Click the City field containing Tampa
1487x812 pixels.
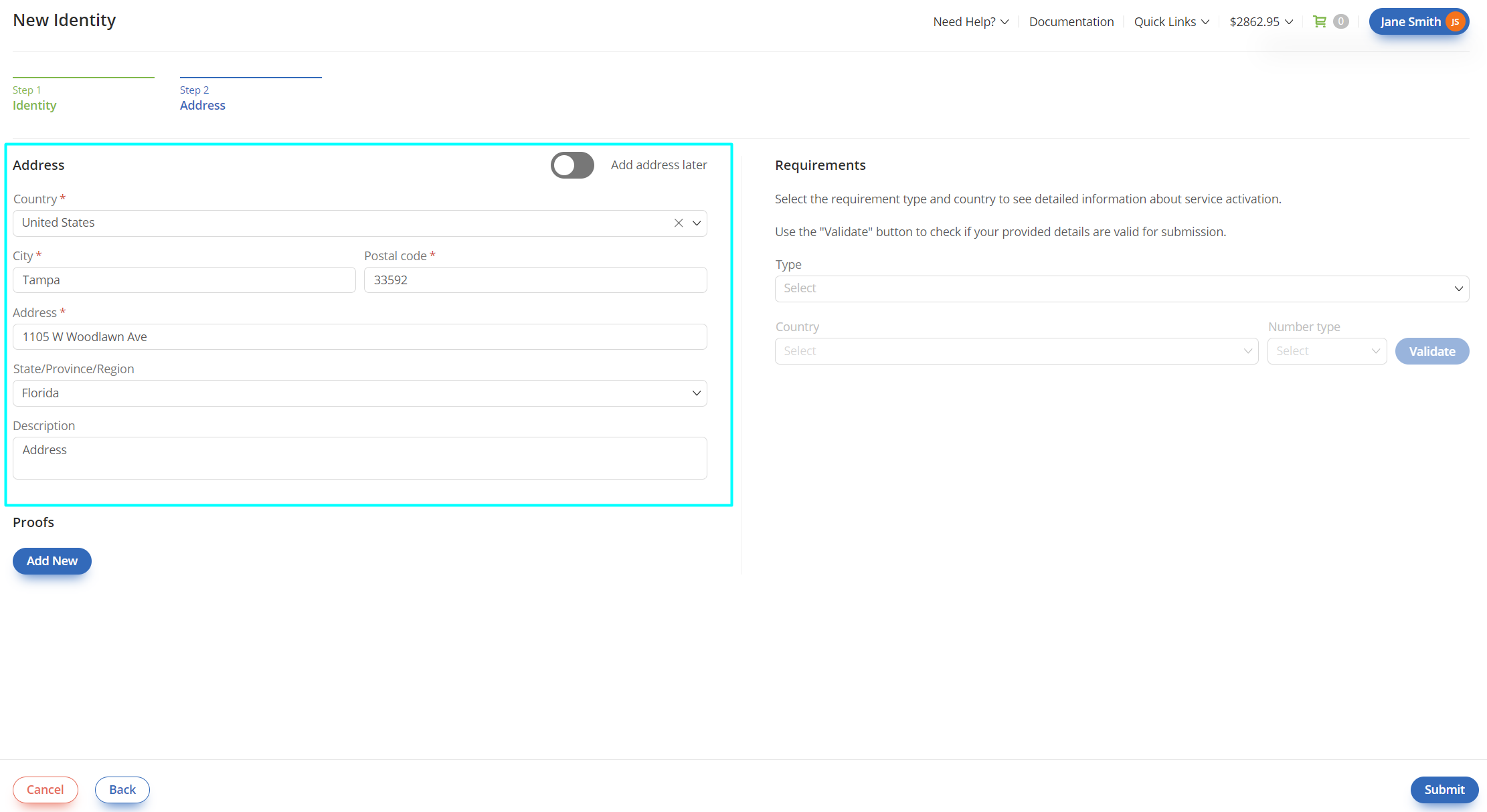(184, 280)
